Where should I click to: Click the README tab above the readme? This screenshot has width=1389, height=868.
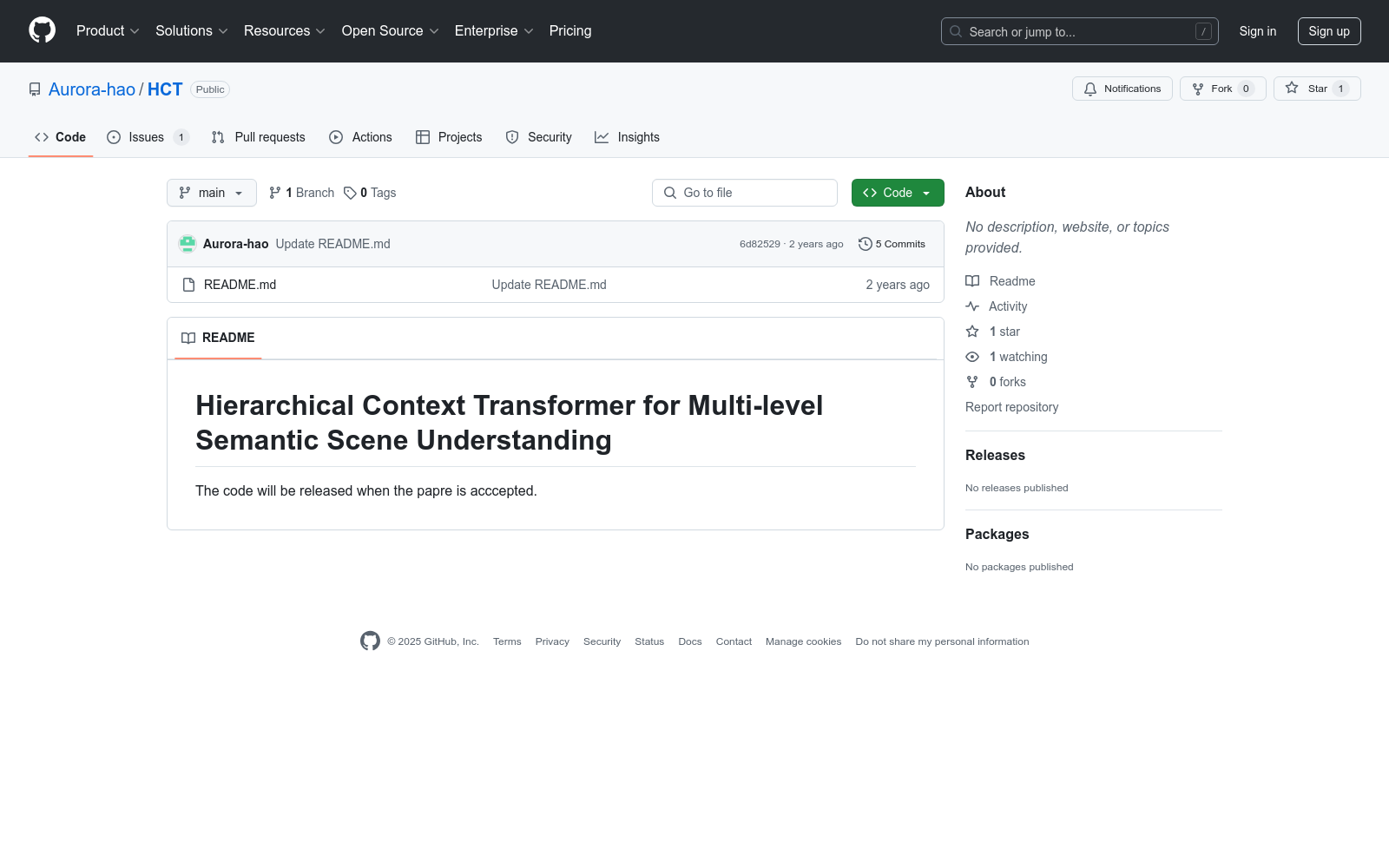click(x=218, y=338)
